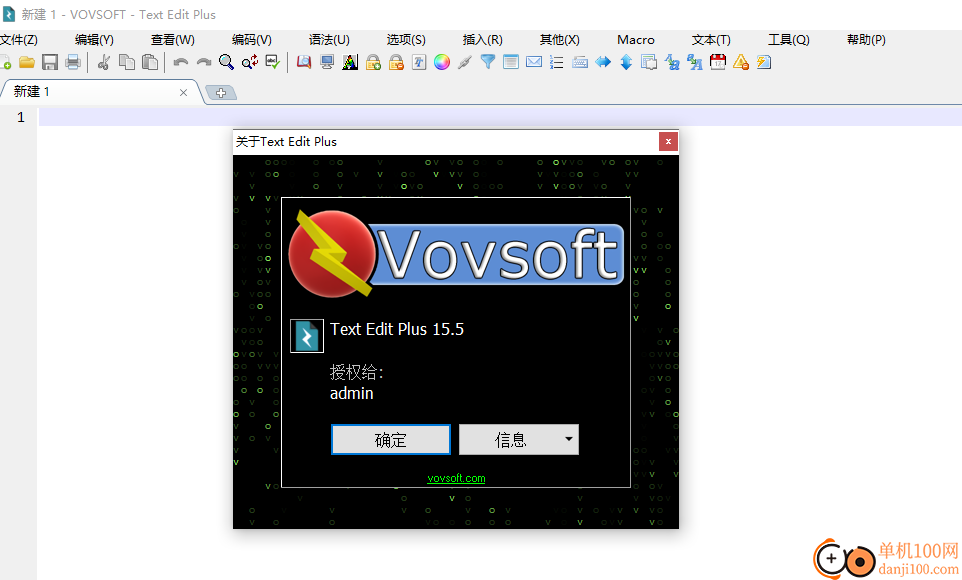This screenshot has width=962, height=580.
Task: Open the 文本(T) menu
Action: (711, 40)
